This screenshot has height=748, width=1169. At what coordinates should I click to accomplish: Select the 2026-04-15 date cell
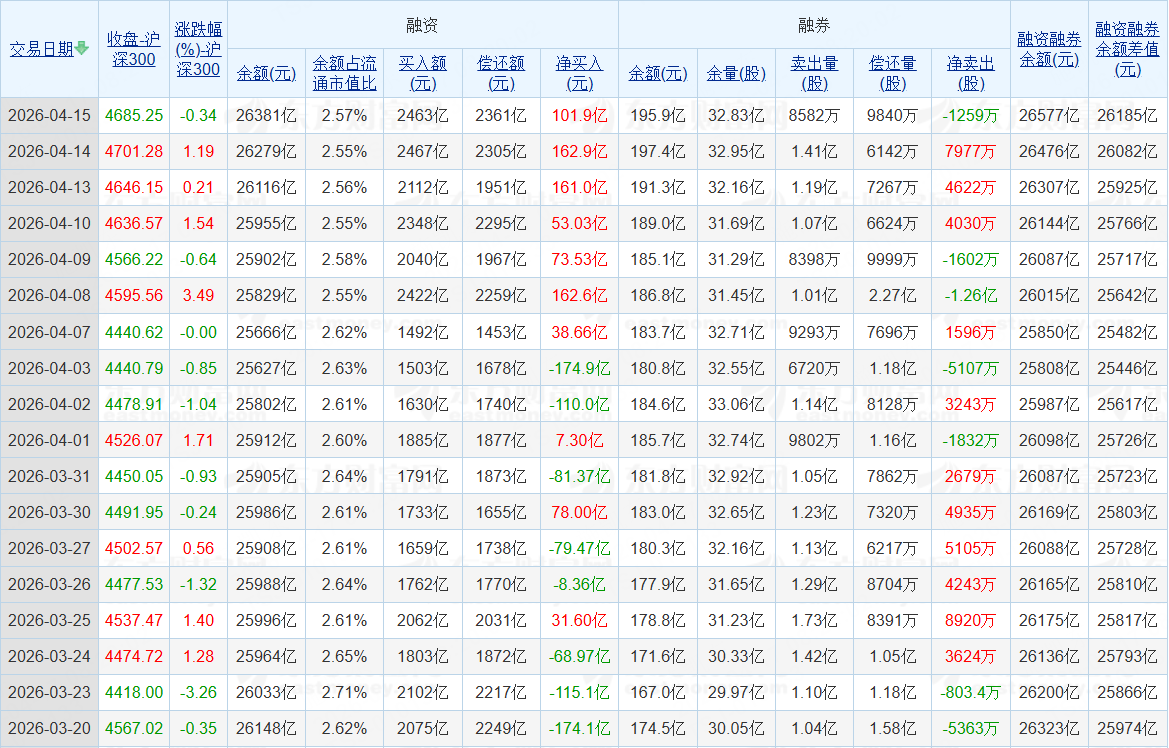point(49,116)
